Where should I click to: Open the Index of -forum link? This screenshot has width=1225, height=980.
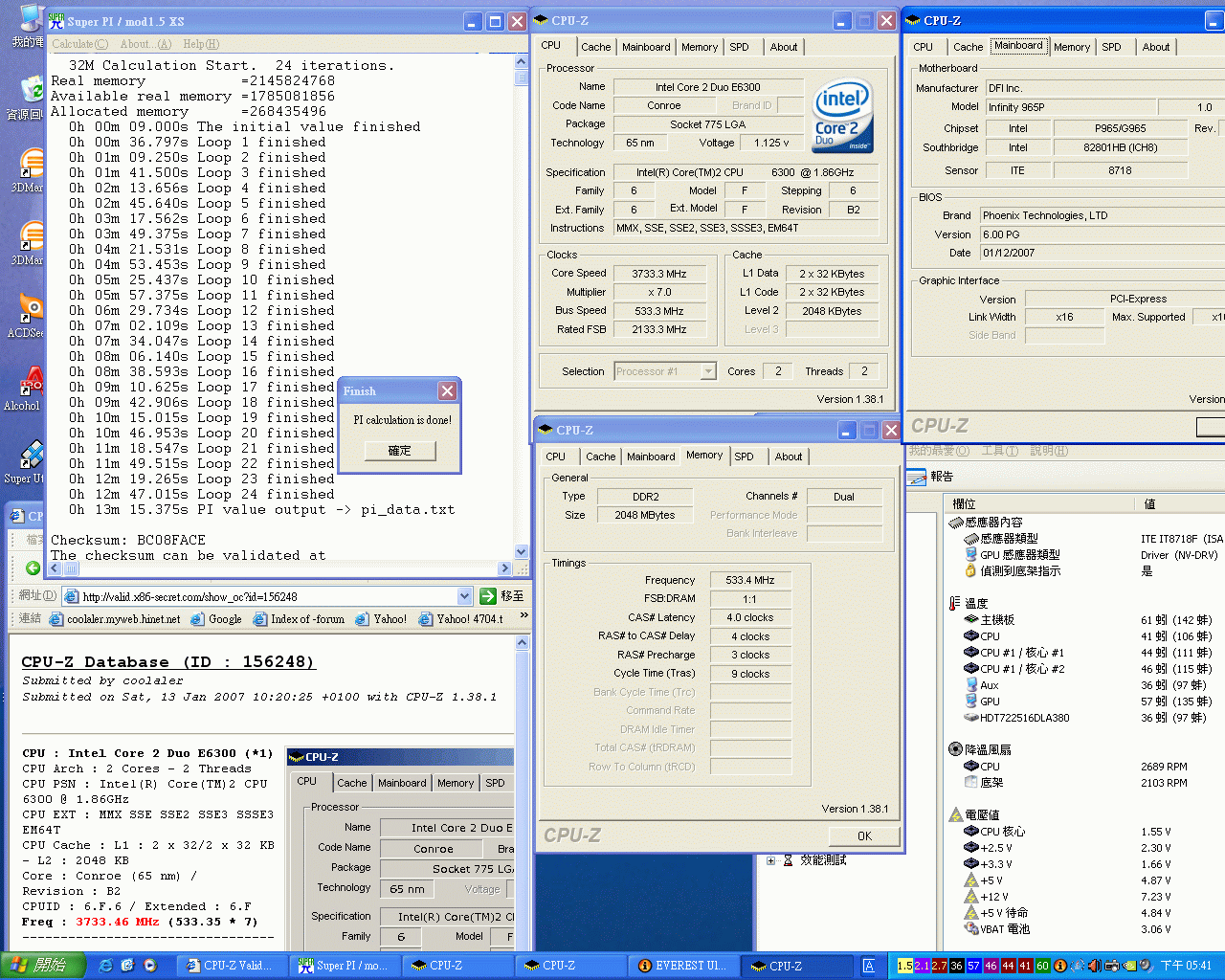pos(299,619)
